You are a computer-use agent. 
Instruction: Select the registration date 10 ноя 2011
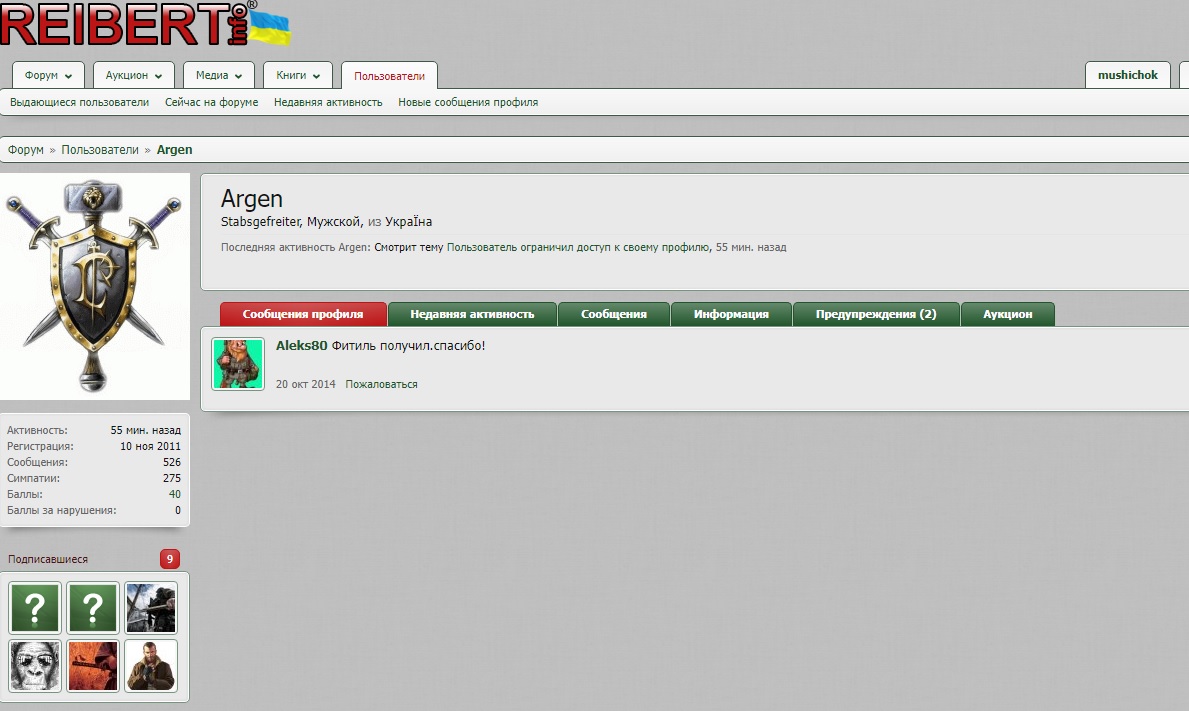pyautogui.click(x=150, y=446)
